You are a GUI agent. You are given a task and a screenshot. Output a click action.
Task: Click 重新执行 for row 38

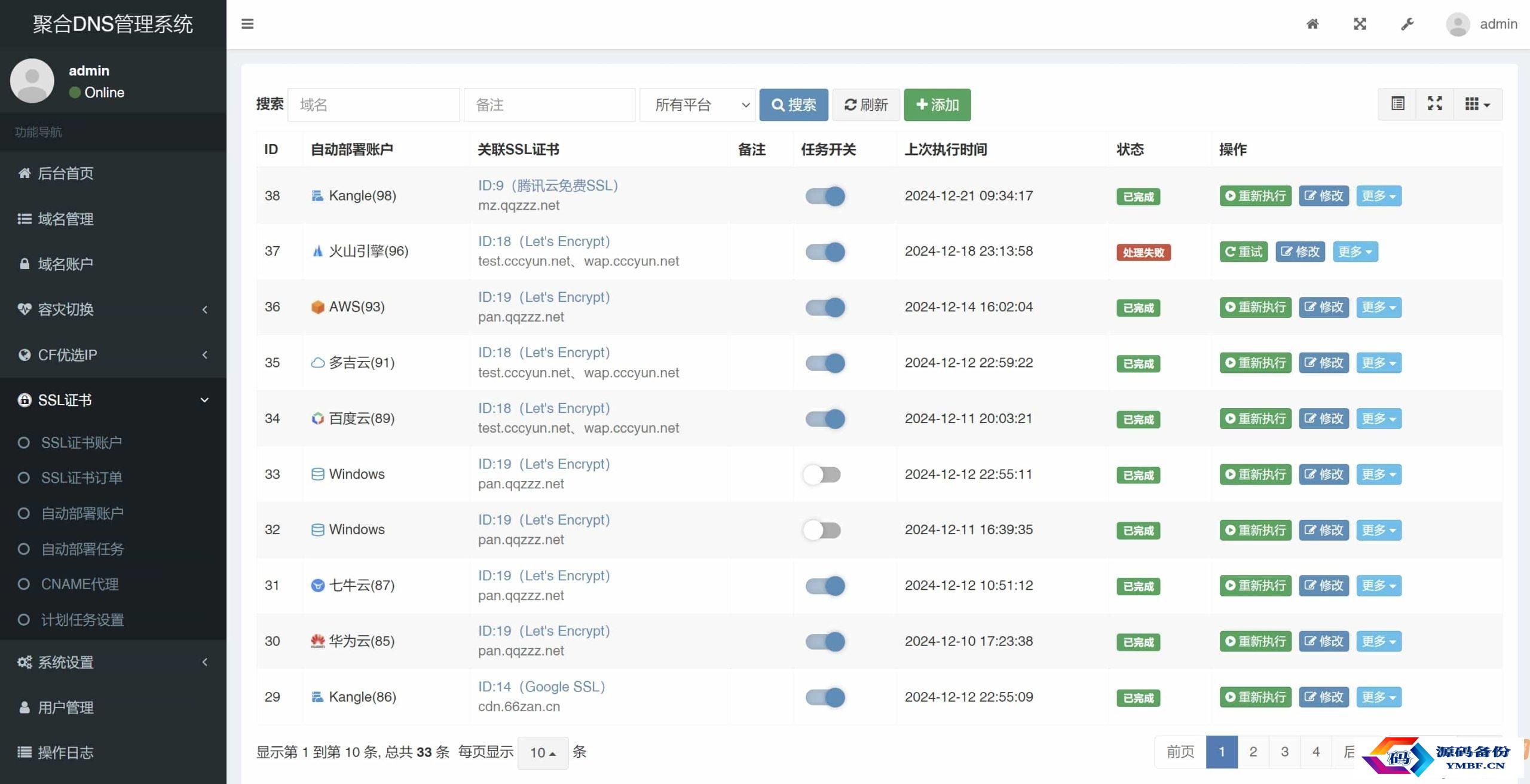click(1255, 196)
